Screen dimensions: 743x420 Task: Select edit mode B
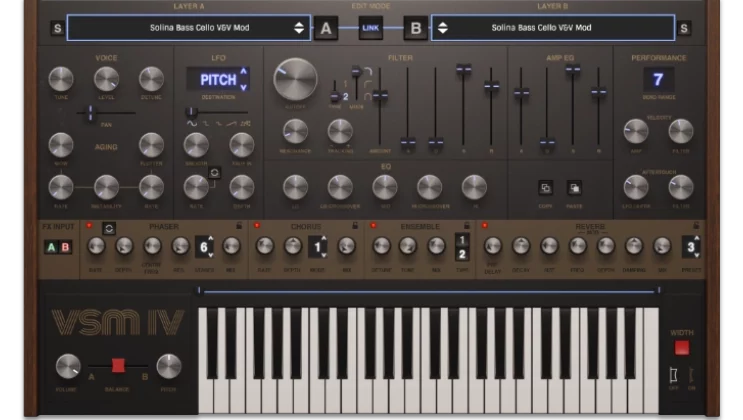pyautogui.click(x=414, y=28)
